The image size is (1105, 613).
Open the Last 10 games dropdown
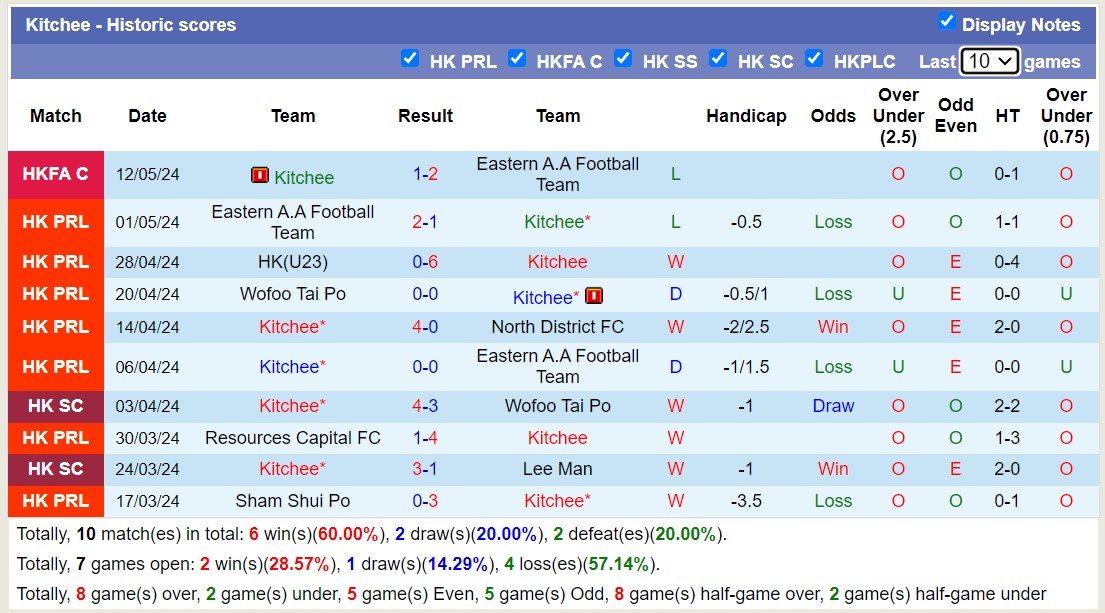[989, 61]
